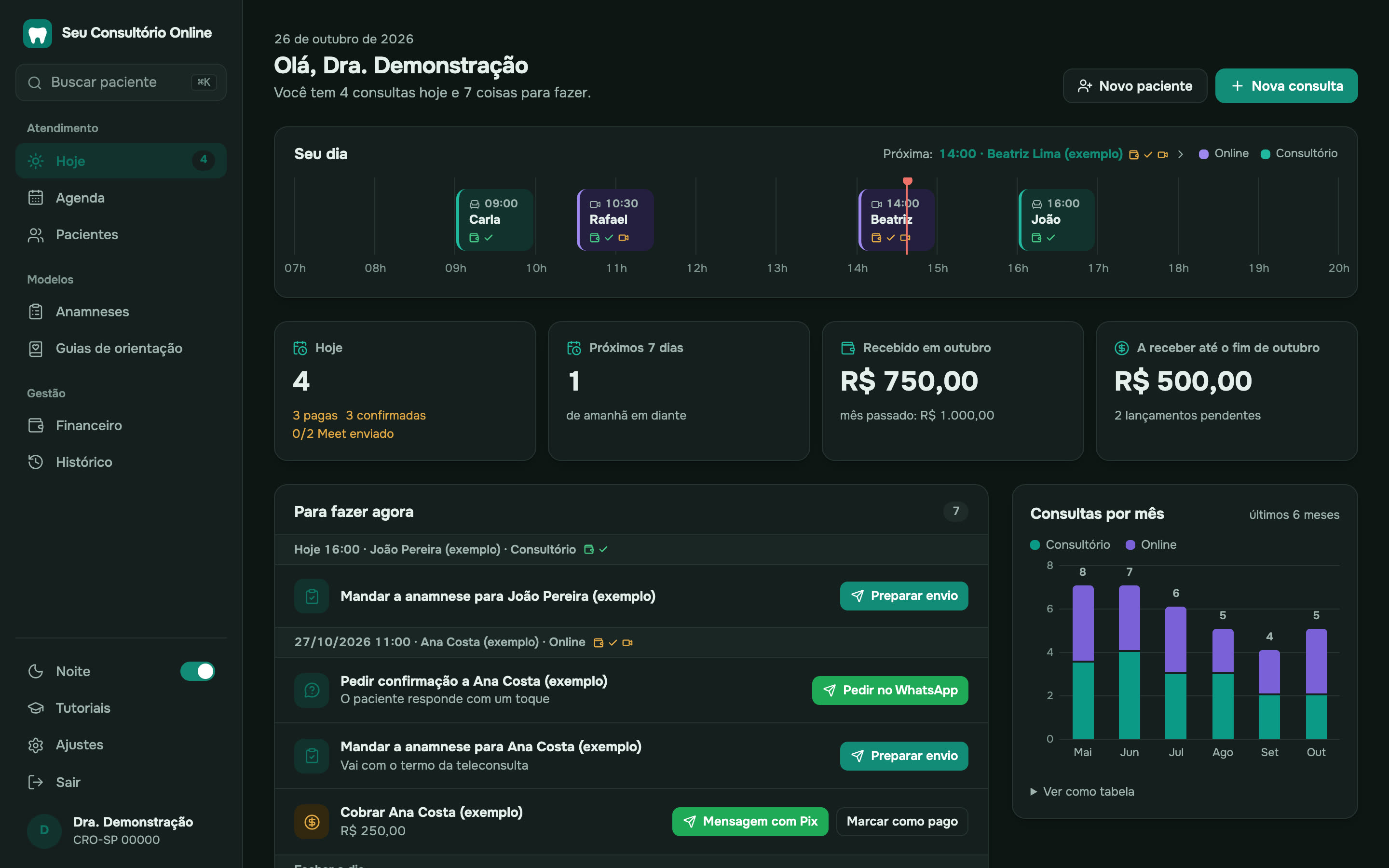Open next appointment via the chevron arrow

[x=1180, y=154]
